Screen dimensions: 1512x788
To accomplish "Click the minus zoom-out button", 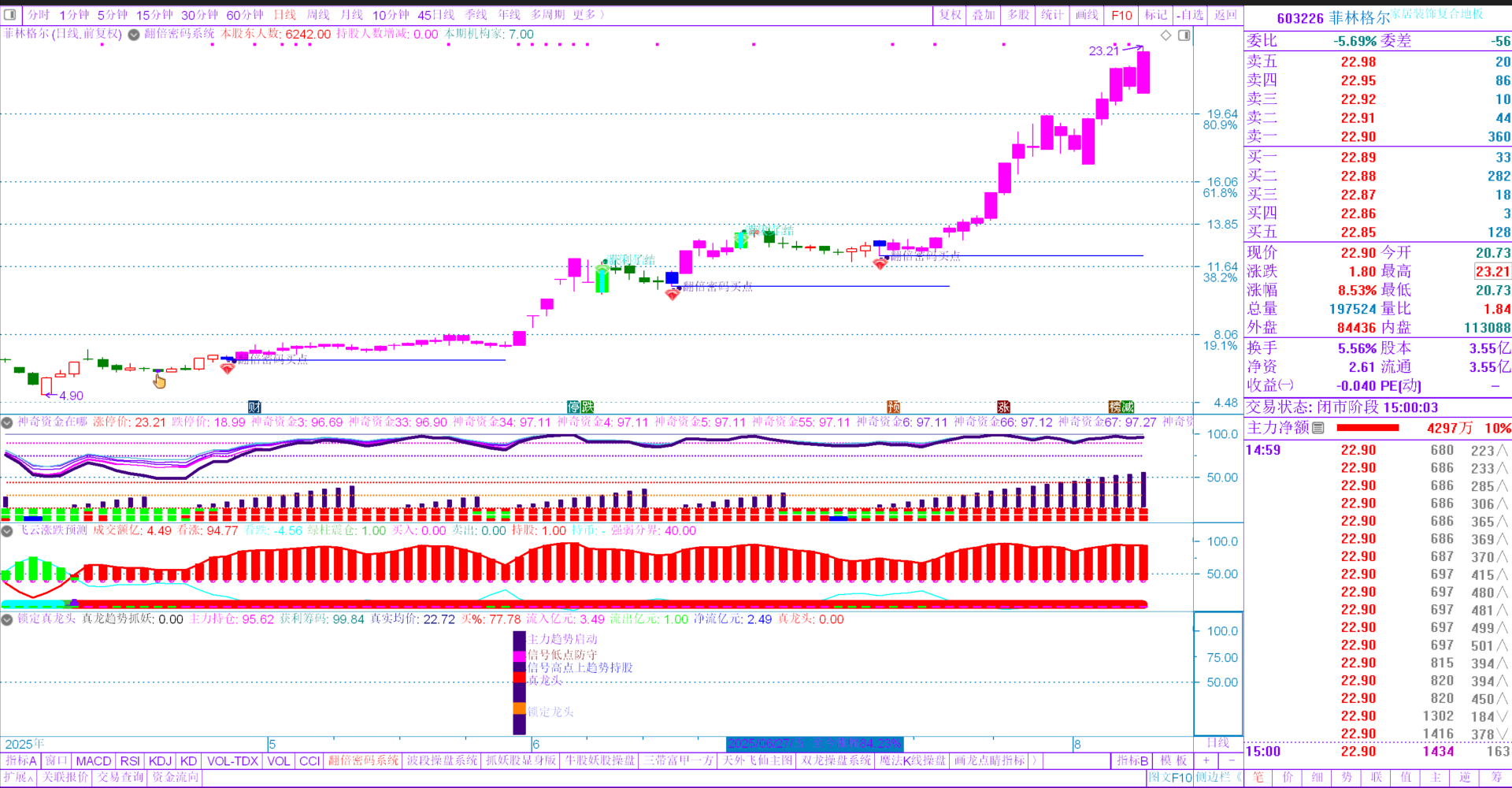I will coord(1231,760).
